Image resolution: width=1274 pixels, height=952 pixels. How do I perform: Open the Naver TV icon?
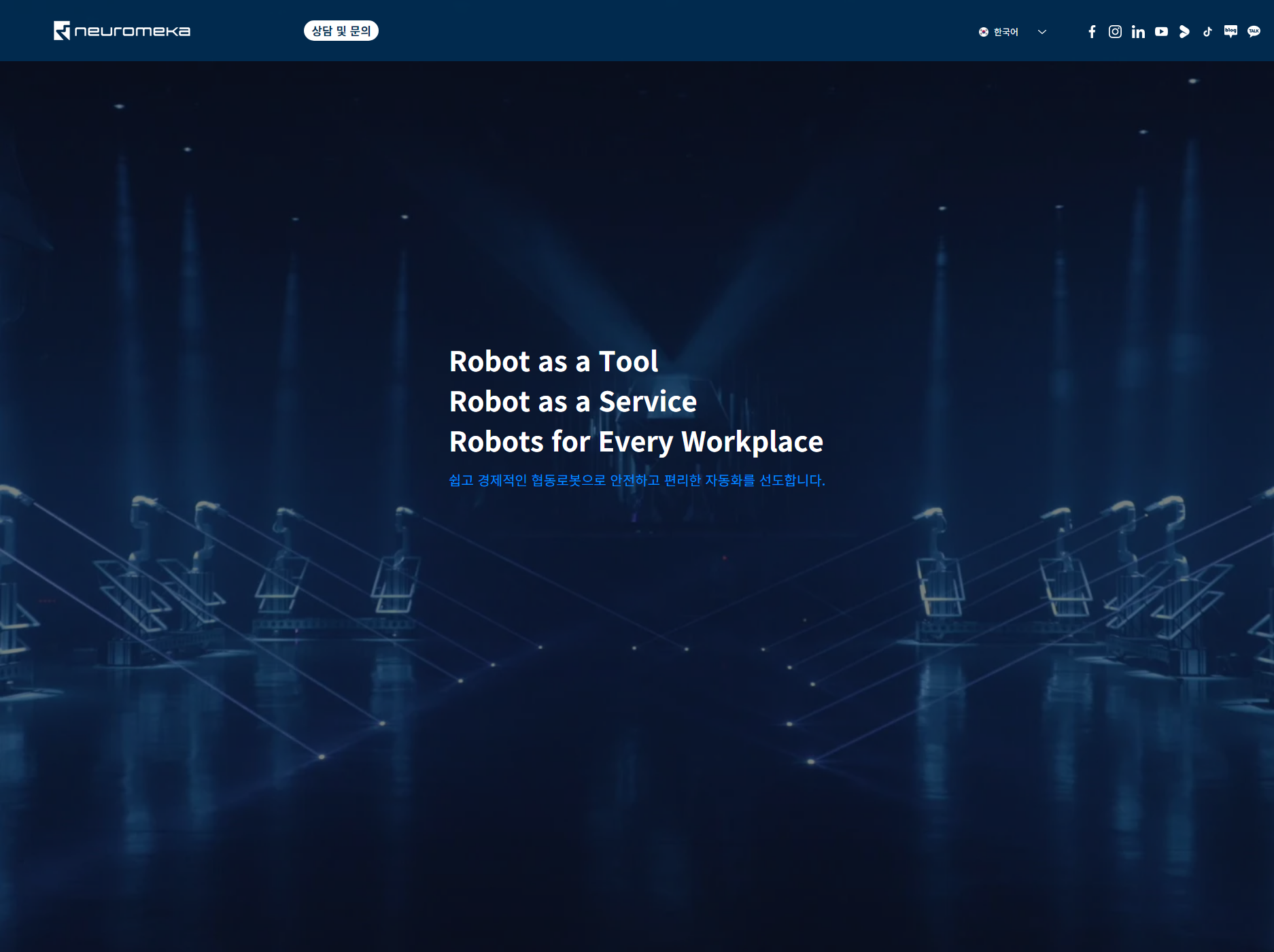(x=1184, y=31)
